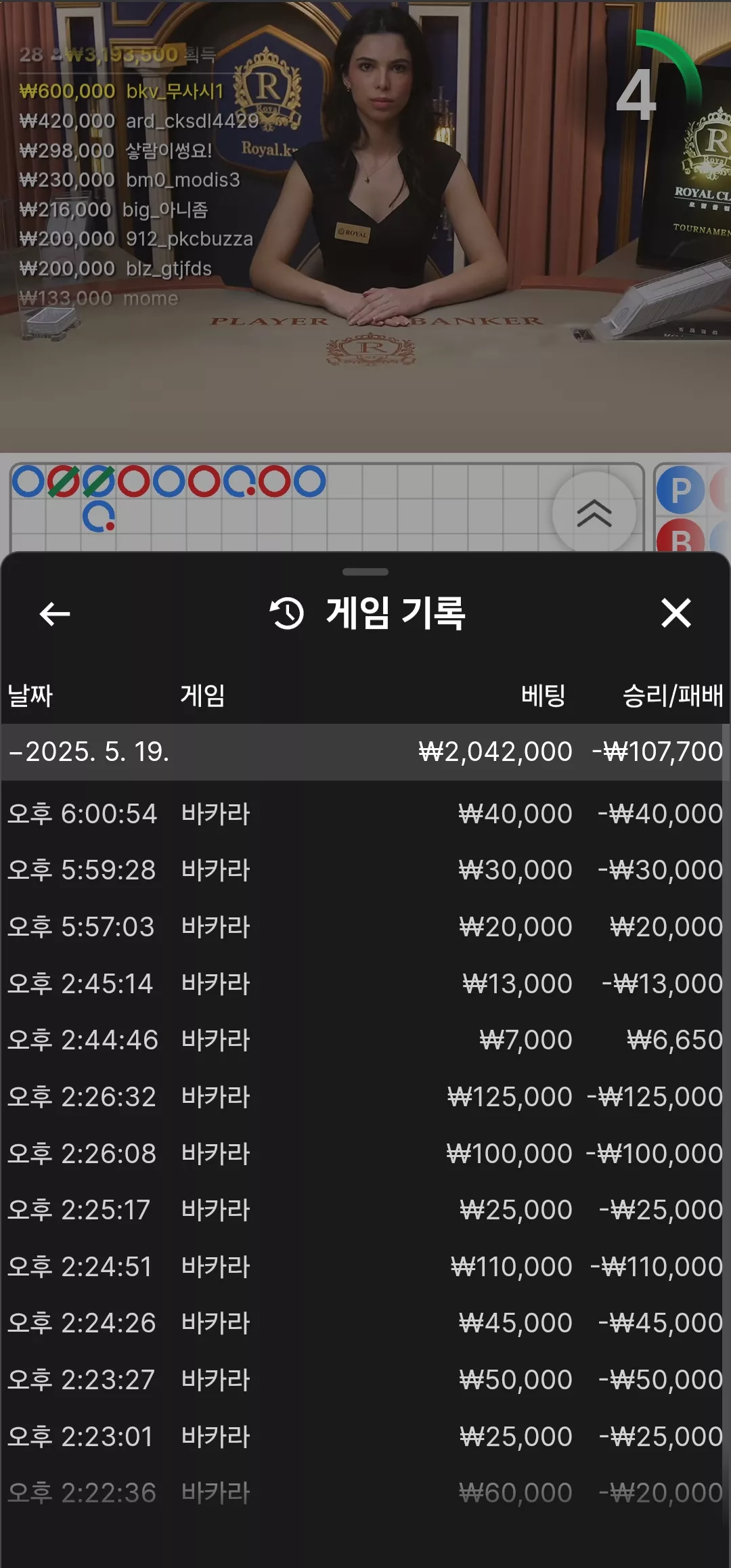Click the daily result -₩107,700
The height and width of the screenshot is (1568, 731).
(x=658, y=752)
